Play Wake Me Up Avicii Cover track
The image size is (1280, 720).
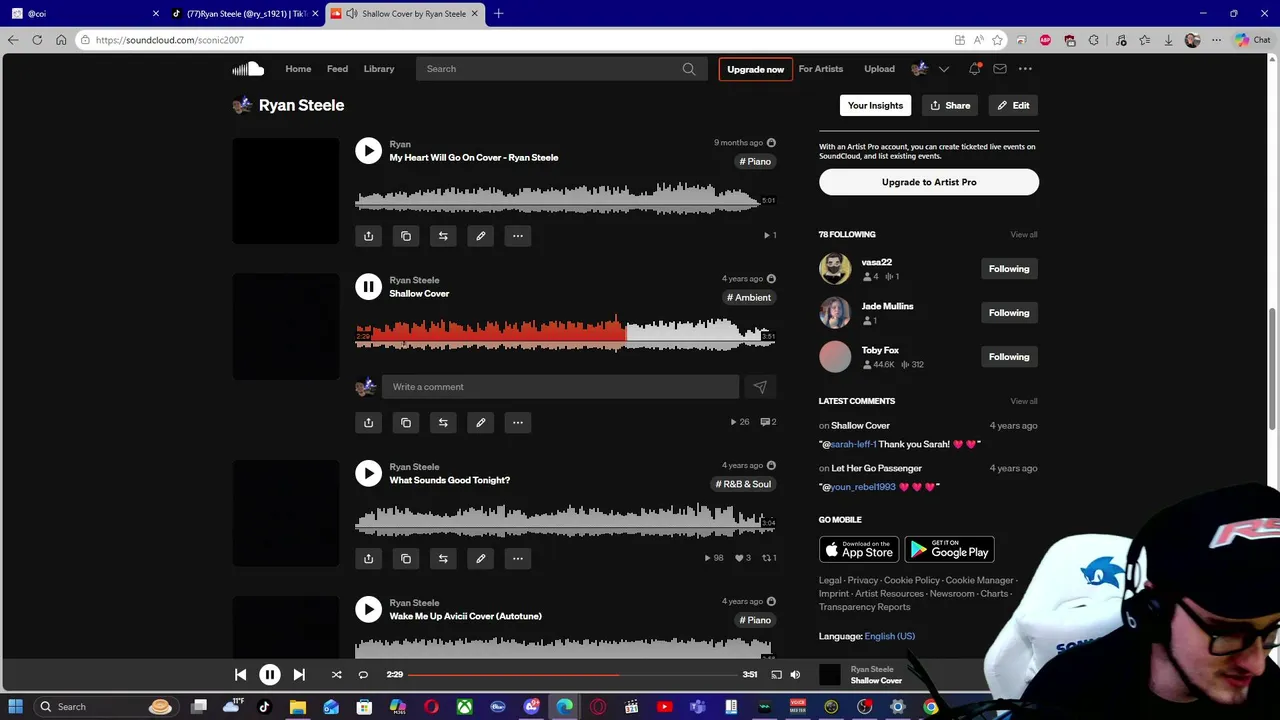point(368,609)
